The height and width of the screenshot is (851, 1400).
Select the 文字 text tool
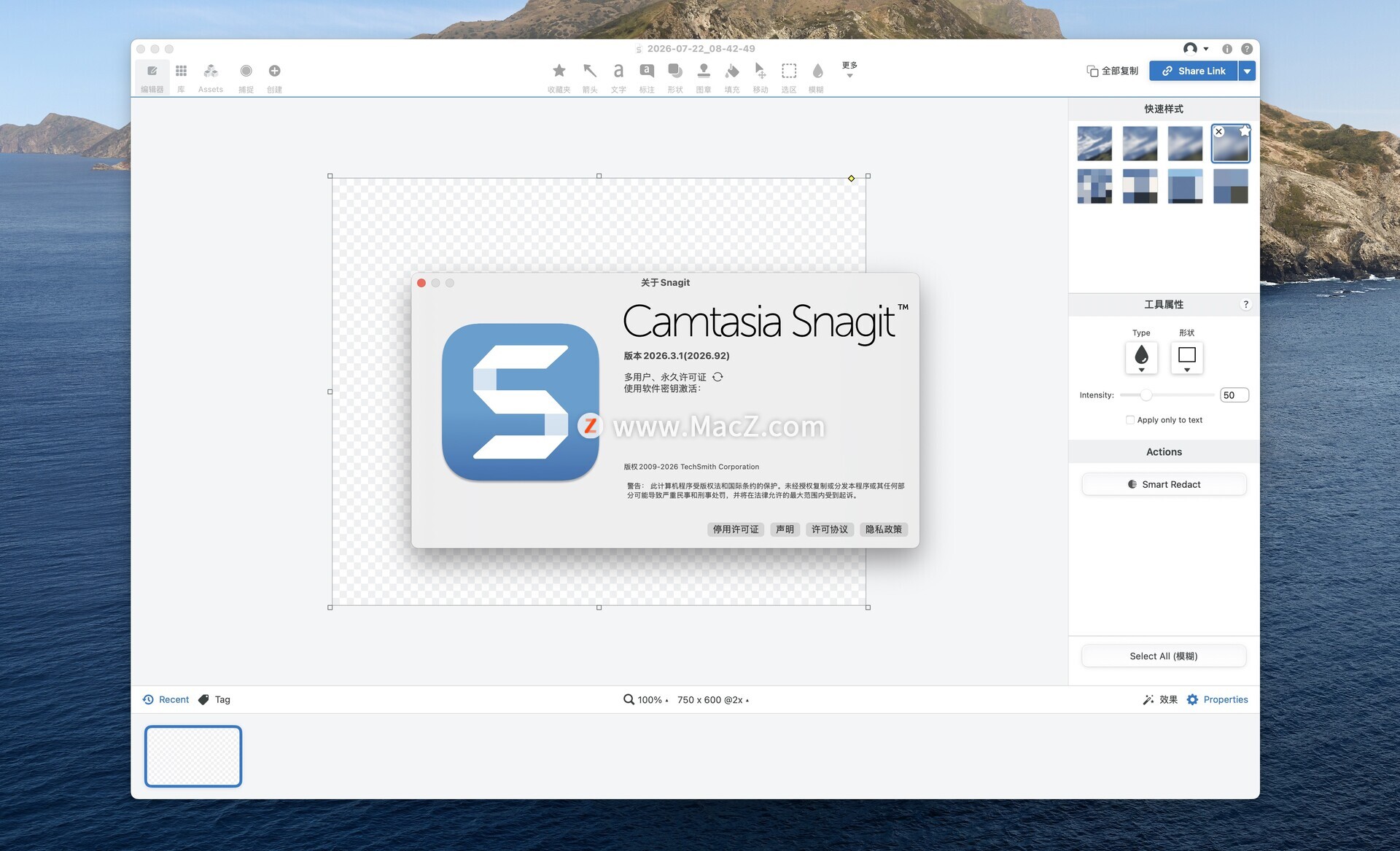618,77
